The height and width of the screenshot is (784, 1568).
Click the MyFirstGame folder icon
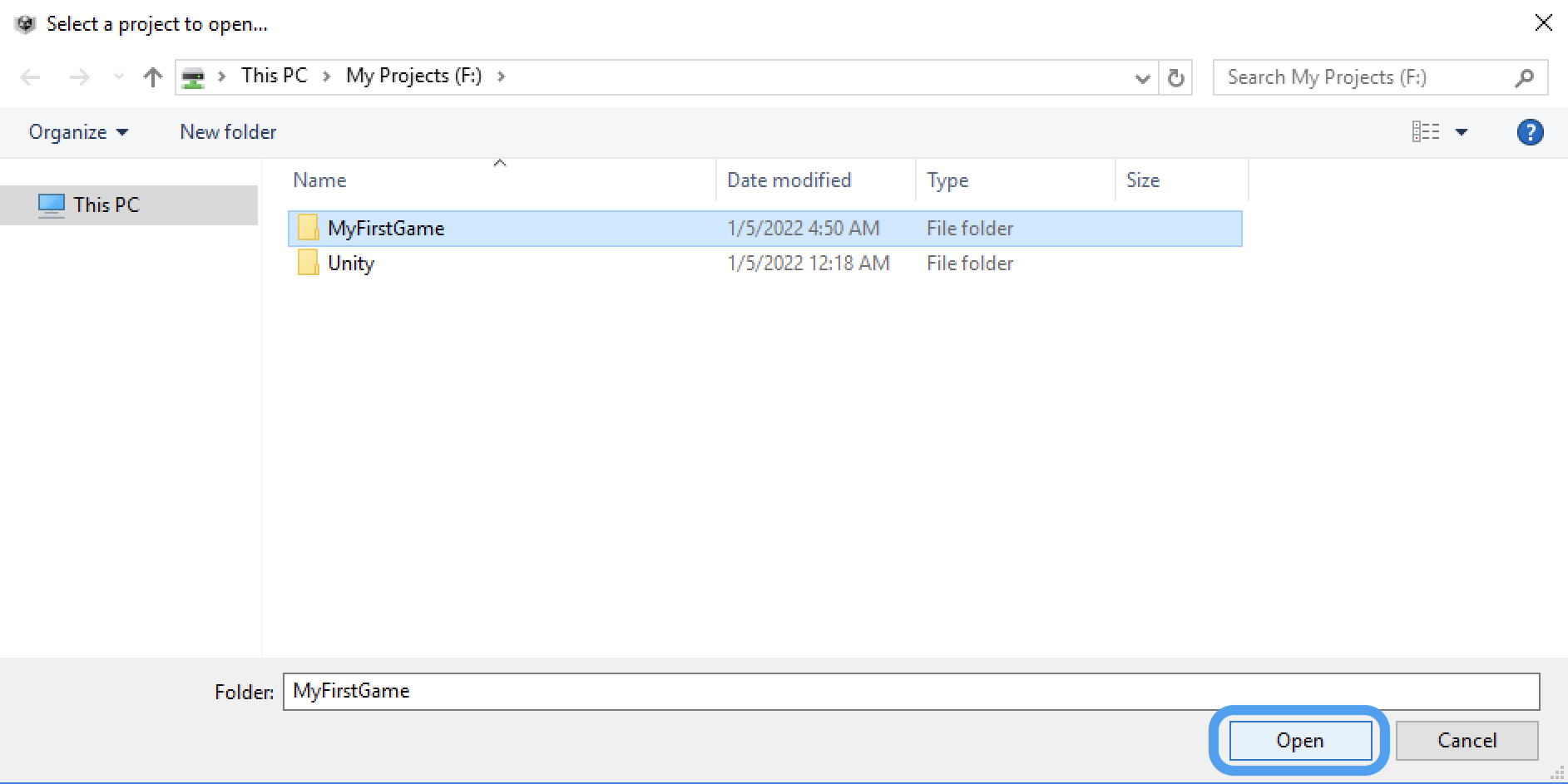308,228
